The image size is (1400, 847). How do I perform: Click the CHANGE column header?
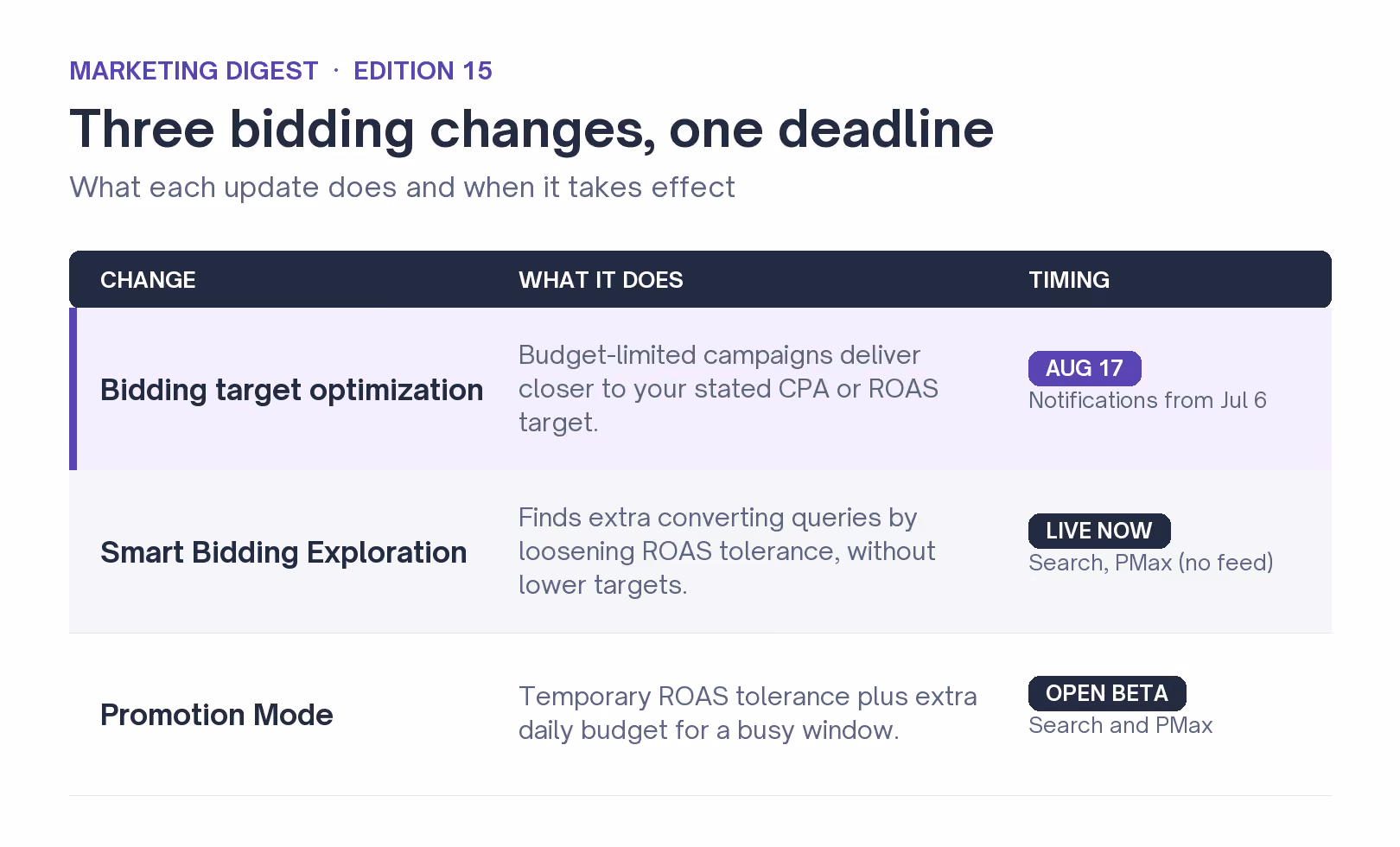(x=148, y=280)
